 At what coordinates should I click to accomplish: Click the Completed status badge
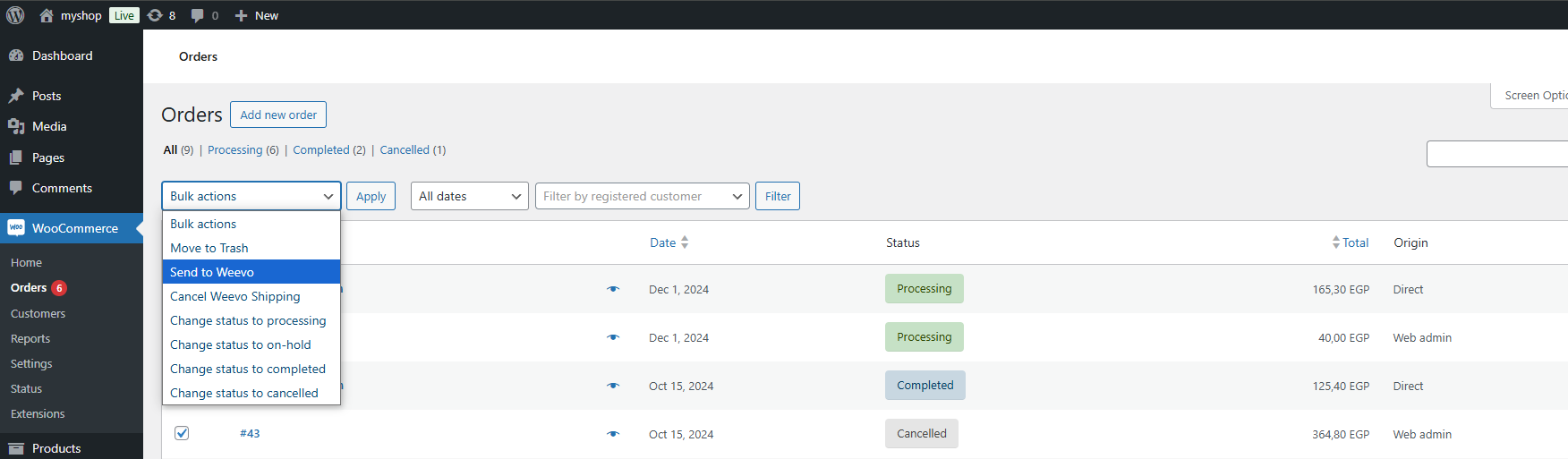[x=925, y=386]
